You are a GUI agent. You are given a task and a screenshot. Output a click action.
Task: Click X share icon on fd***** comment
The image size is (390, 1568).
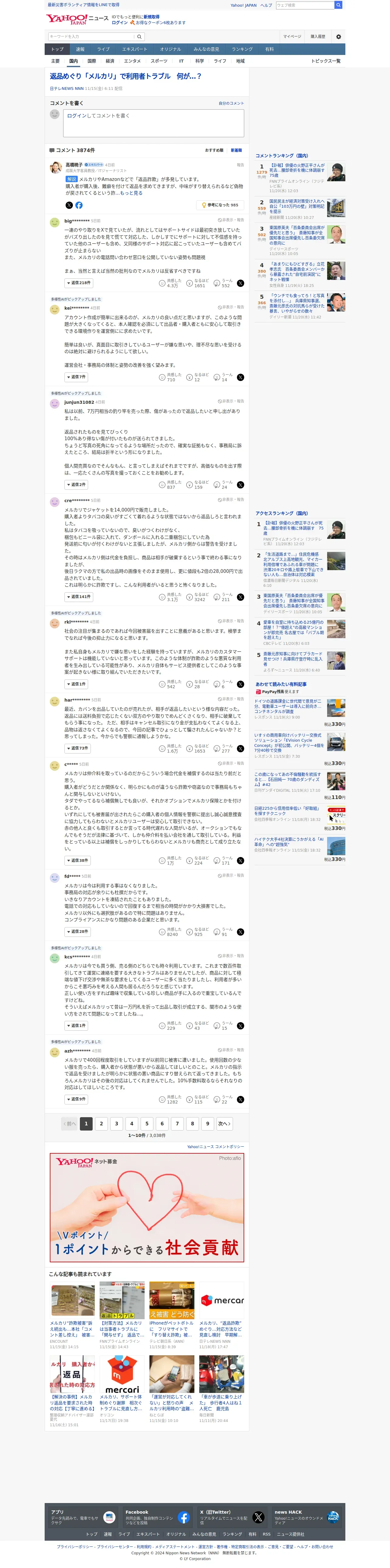[240, 932]
